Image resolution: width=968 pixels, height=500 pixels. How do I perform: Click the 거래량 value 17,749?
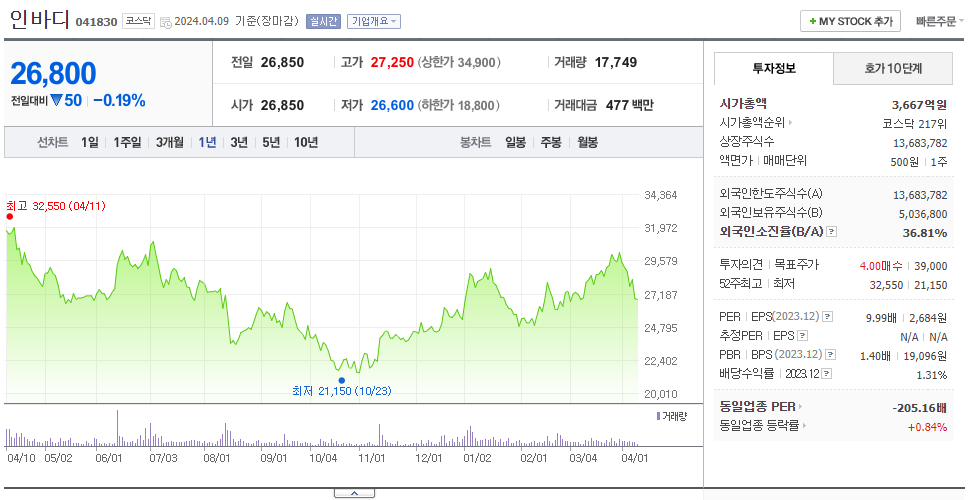tap(615, 62)
